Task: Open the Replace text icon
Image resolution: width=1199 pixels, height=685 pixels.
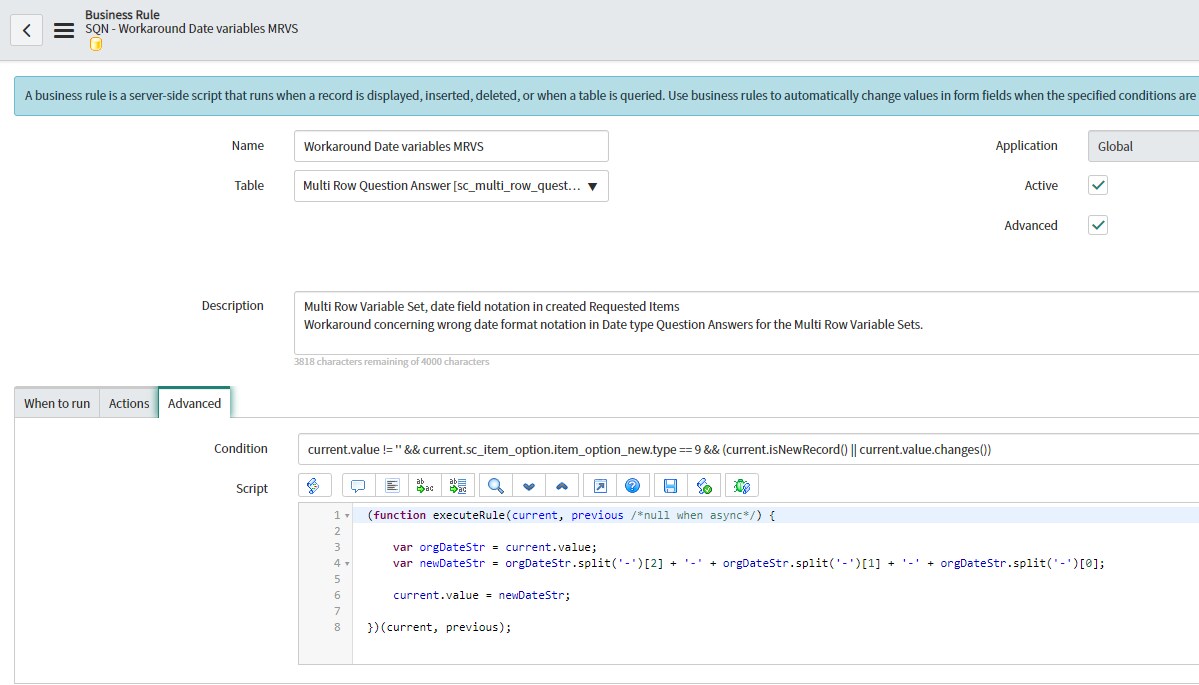Action: 424,485
